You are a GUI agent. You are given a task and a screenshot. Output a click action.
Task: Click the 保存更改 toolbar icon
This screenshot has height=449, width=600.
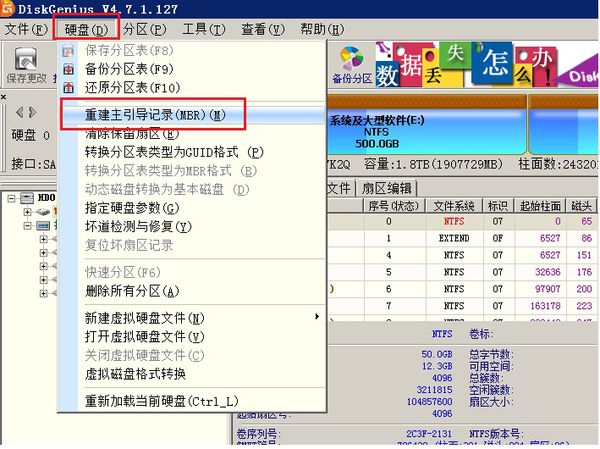(x=26, y=65)
